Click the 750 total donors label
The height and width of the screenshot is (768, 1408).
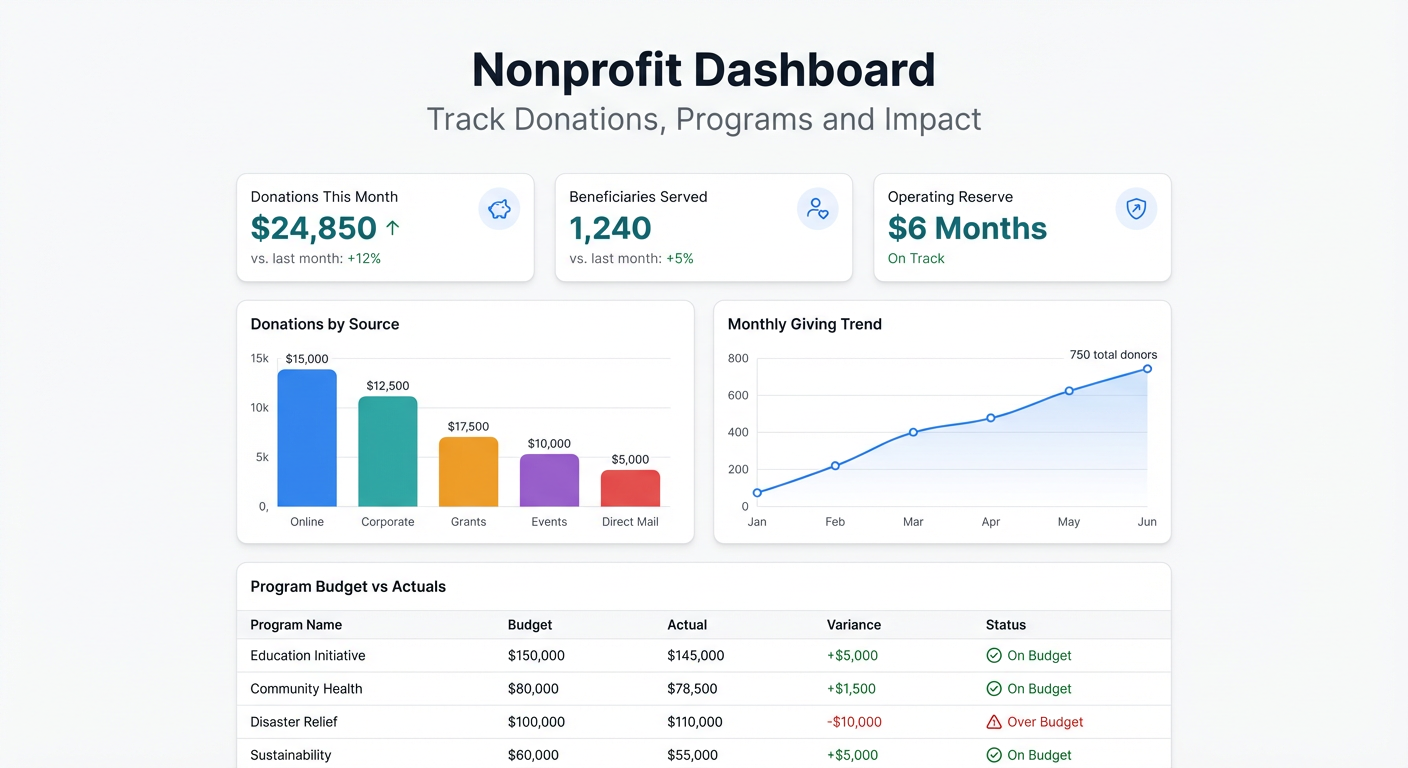(x=1112, y=354)
